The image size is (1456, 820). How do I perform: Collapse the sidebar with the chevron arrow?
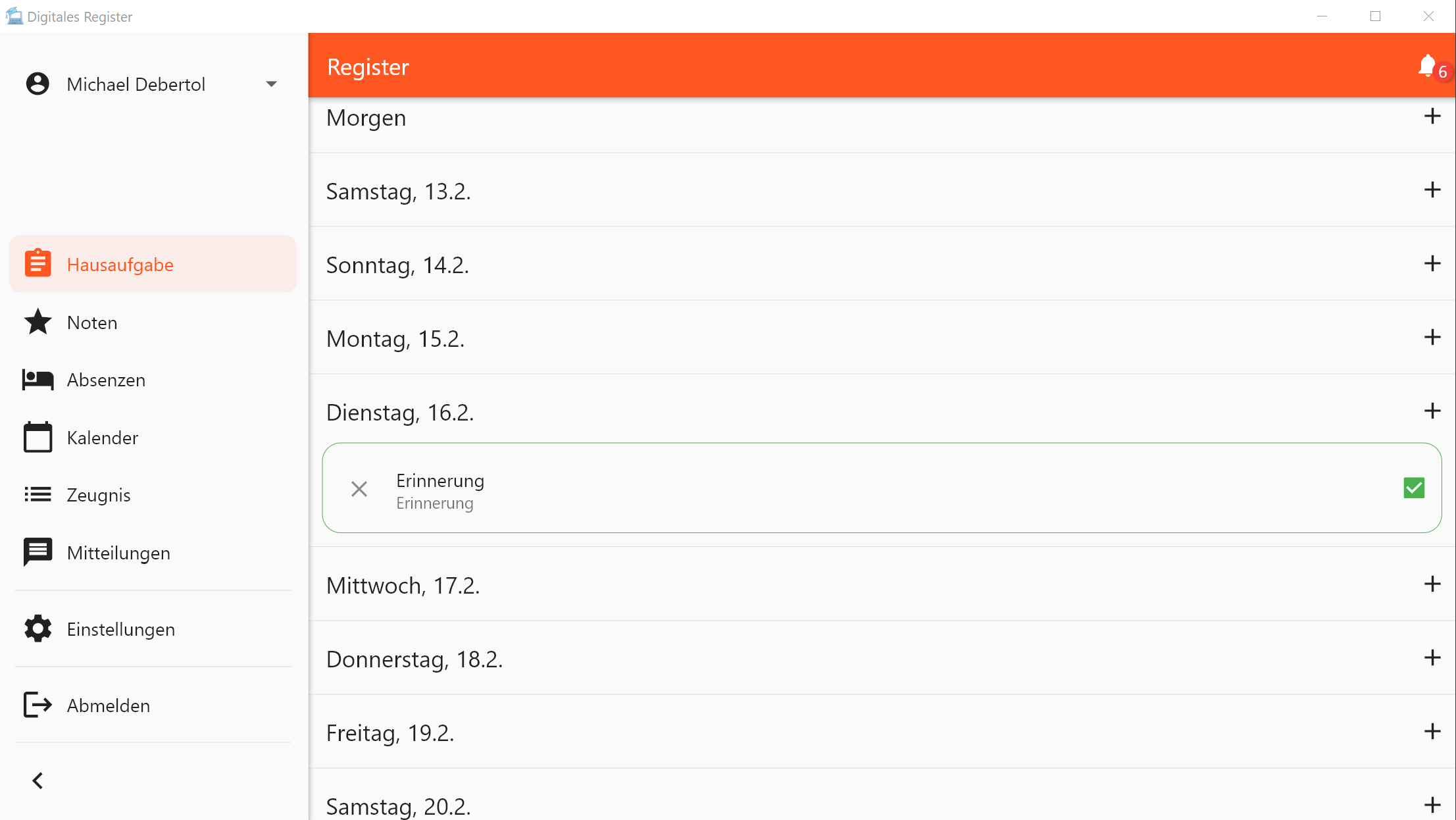[38, 781]
